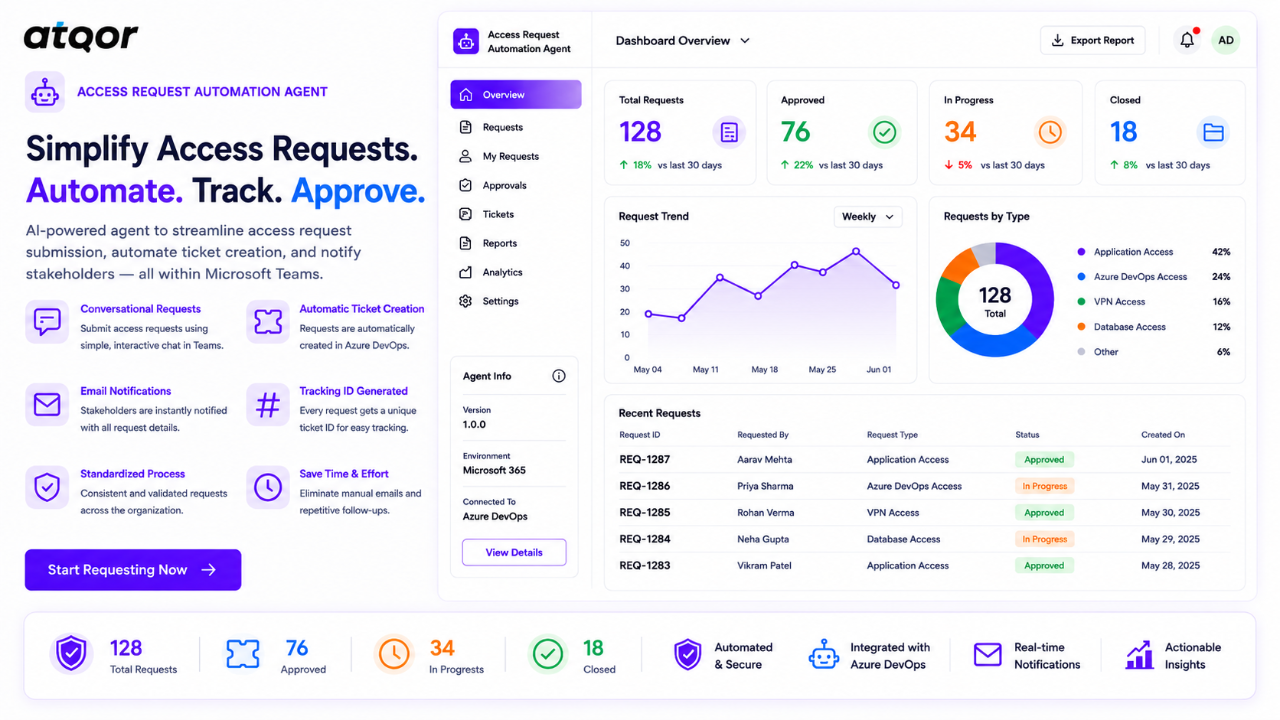Click the Agent Info information icon
Image resolution: width=1280 pixels, height=720 pixels.
pos(559,376)
